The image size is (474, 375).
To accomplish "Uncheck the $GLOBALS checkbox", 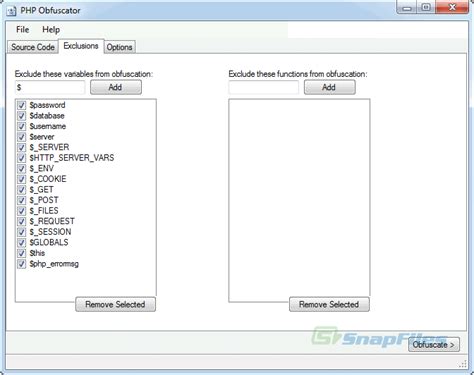I will coord(22,243).
